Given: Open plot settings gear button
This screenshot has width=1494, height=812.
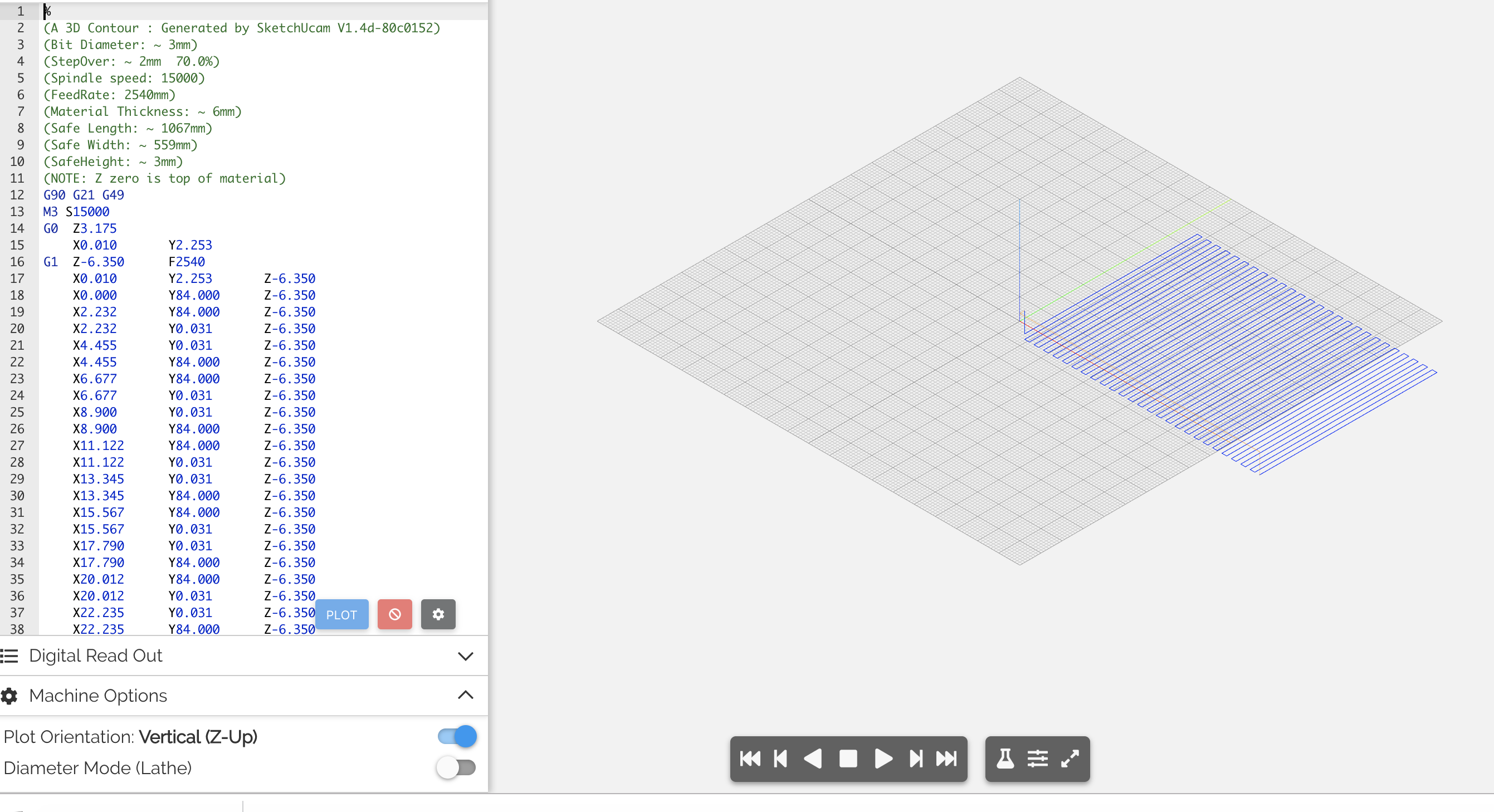Looking at the screenshot, I should point(438,614).
